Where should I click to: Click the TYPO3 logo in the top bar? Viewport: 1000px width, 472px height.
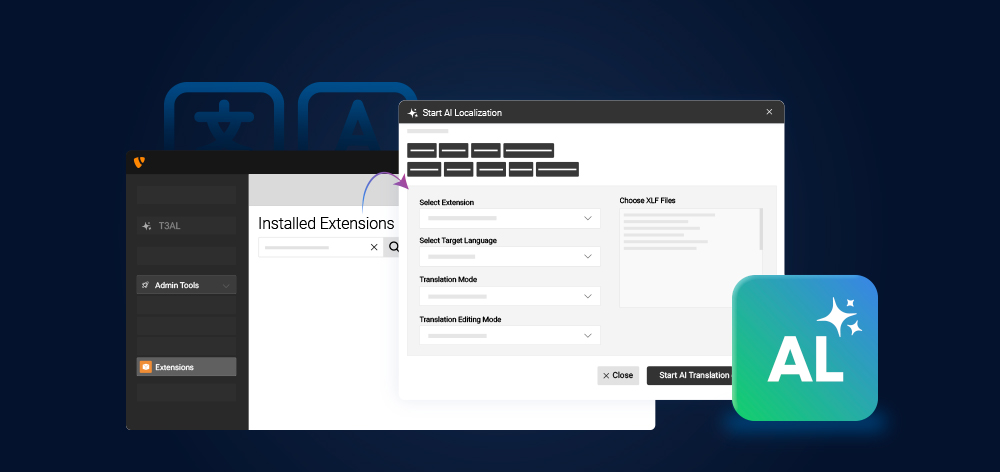coord(138,161)
